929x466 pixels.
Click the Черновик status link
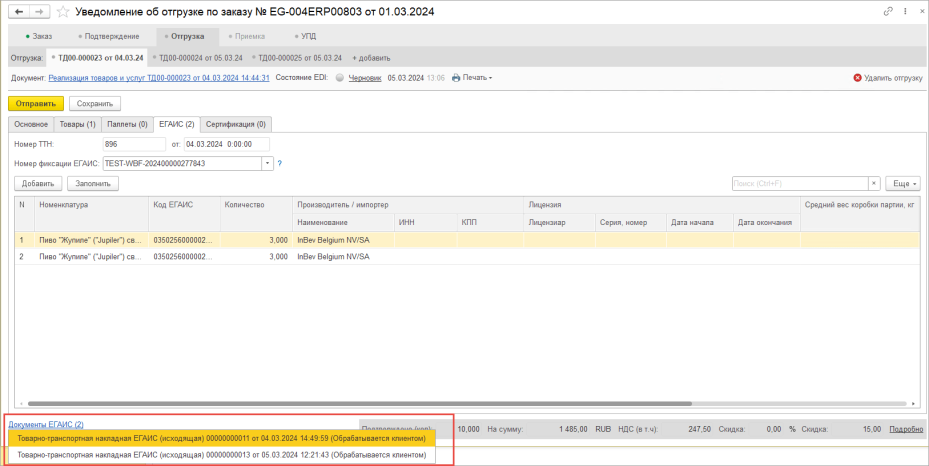click(x=364, y=78)
